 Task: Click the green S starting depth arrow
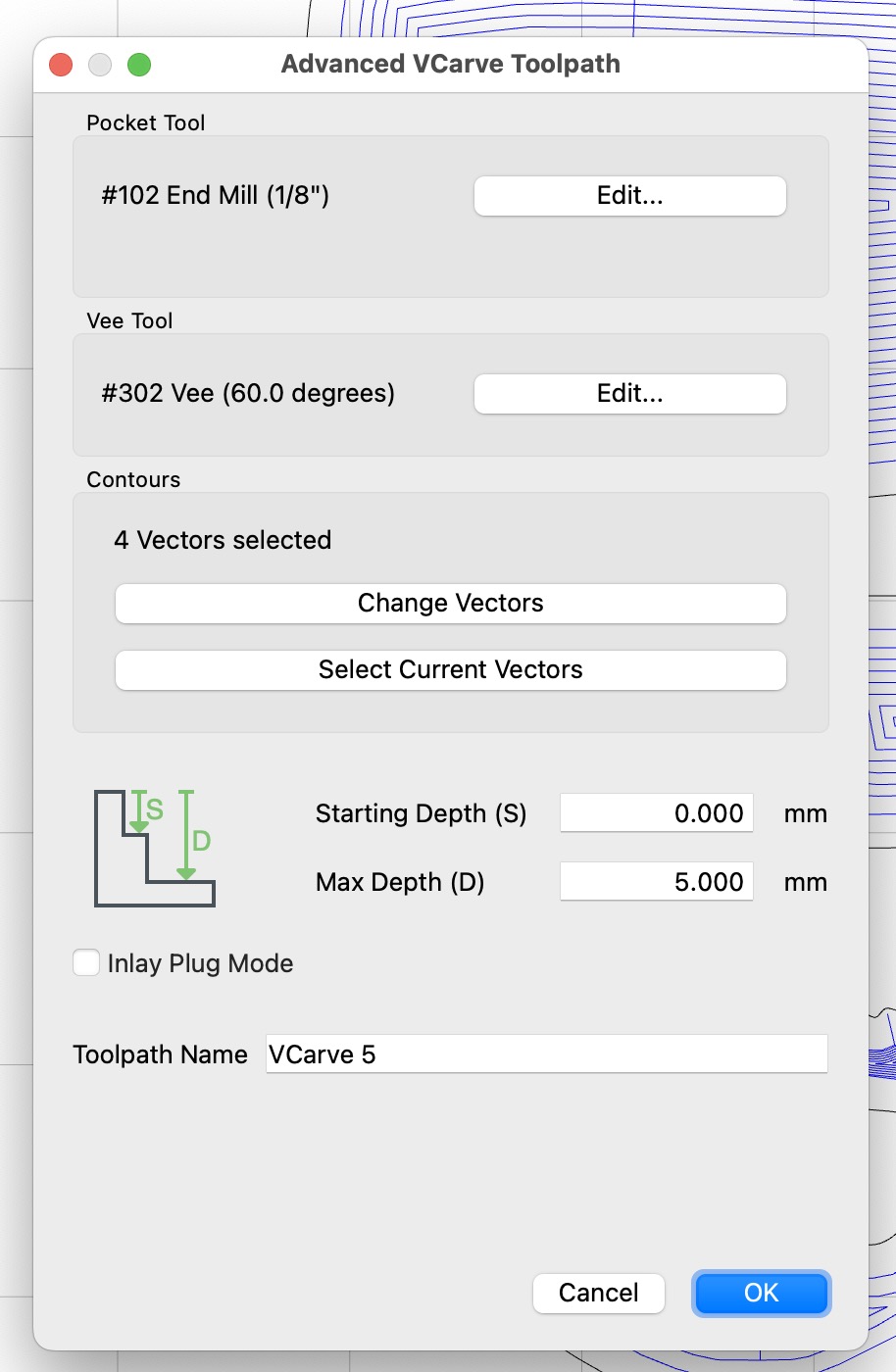point(139,811)
